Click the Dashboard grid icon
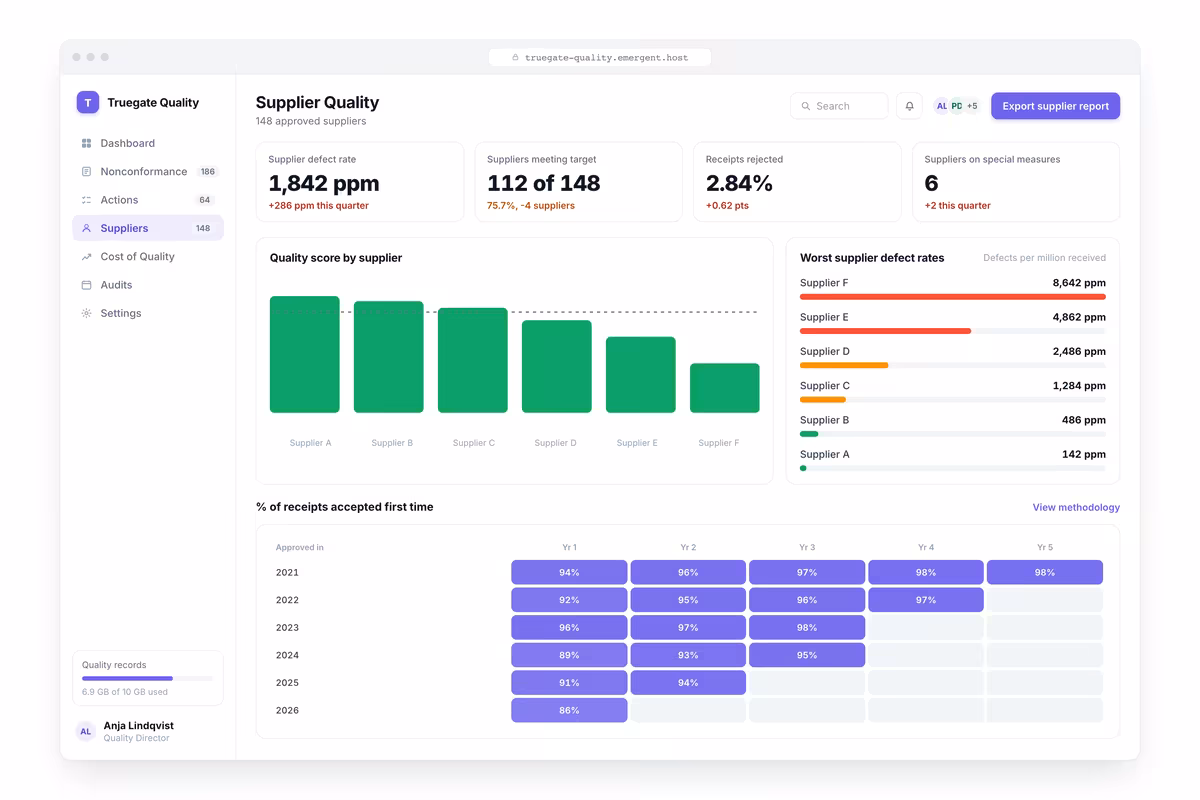The image size is (1200, 800). point(86,143)
